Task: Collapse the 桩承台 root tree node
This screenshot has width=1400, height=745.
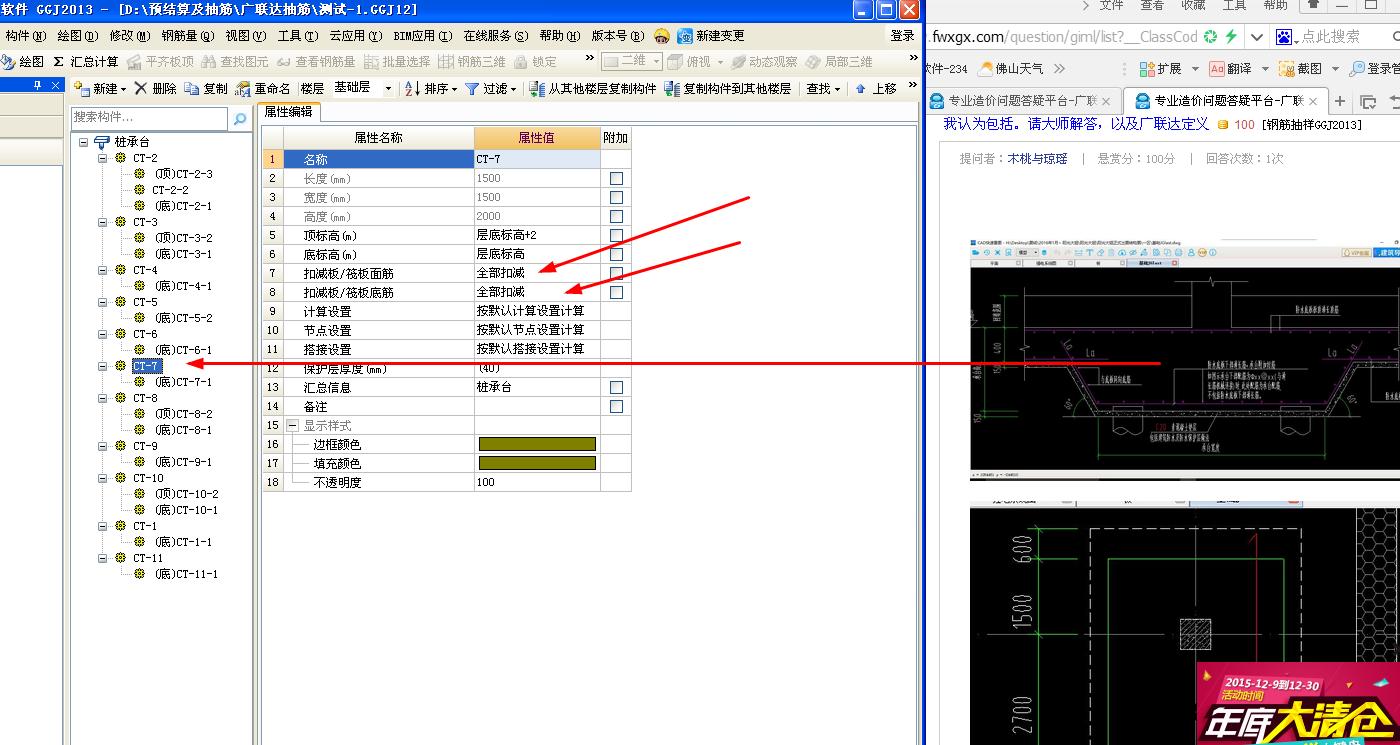Action: pyautogui.click(x=83, y=142)
